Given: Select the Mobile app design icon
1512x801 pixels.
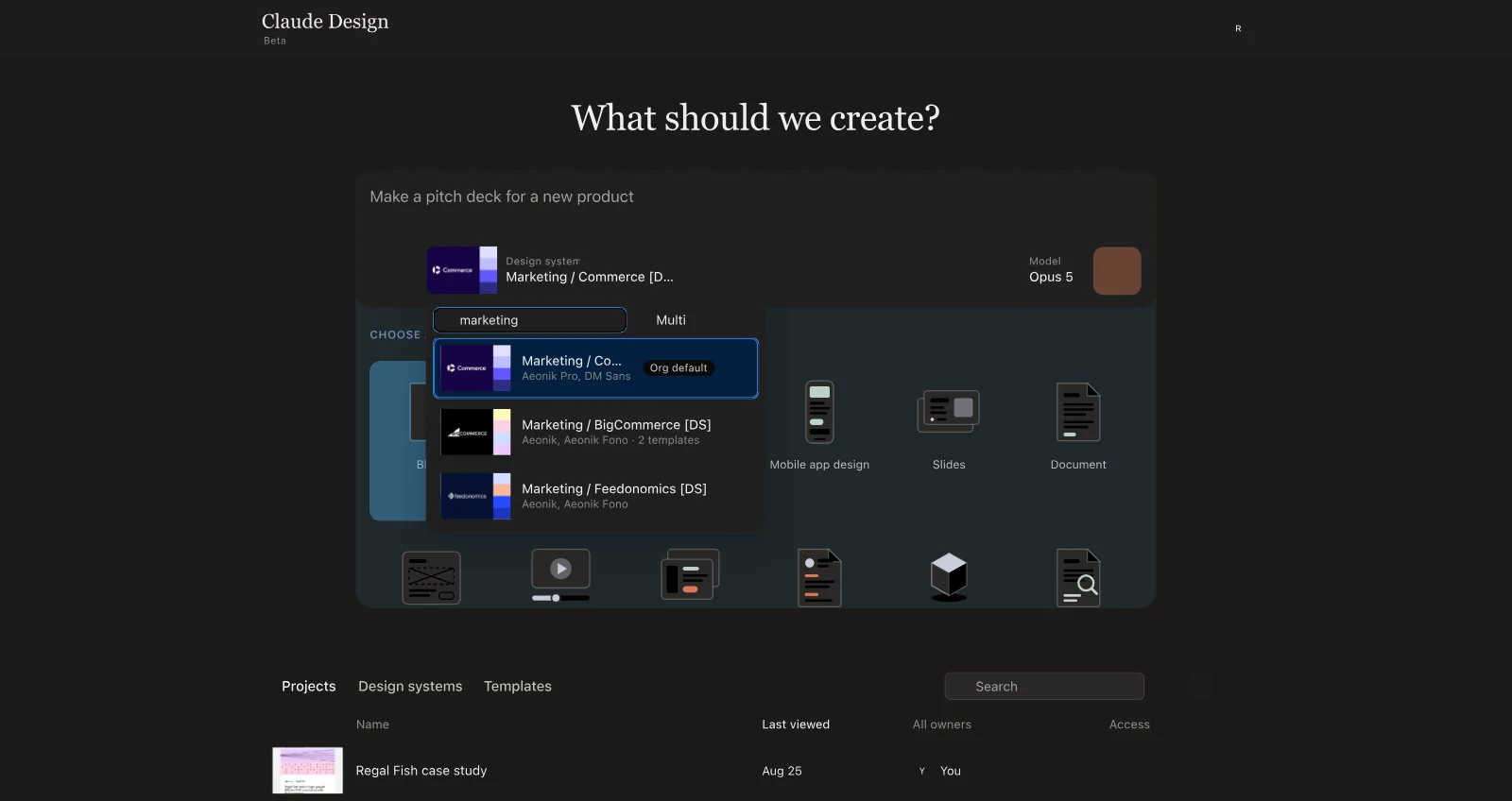Looking at the screenshot, I should 819,412.
